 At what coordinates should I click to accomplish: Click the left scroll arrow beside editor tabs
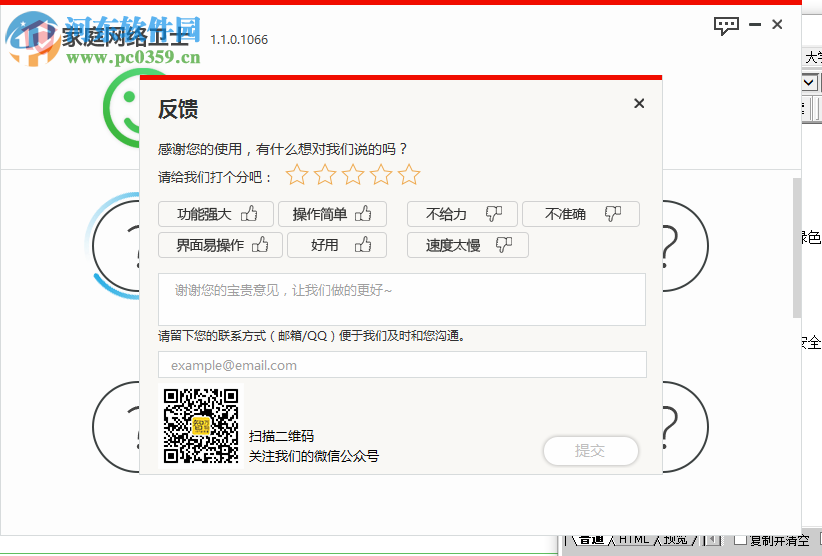(713, 540)
